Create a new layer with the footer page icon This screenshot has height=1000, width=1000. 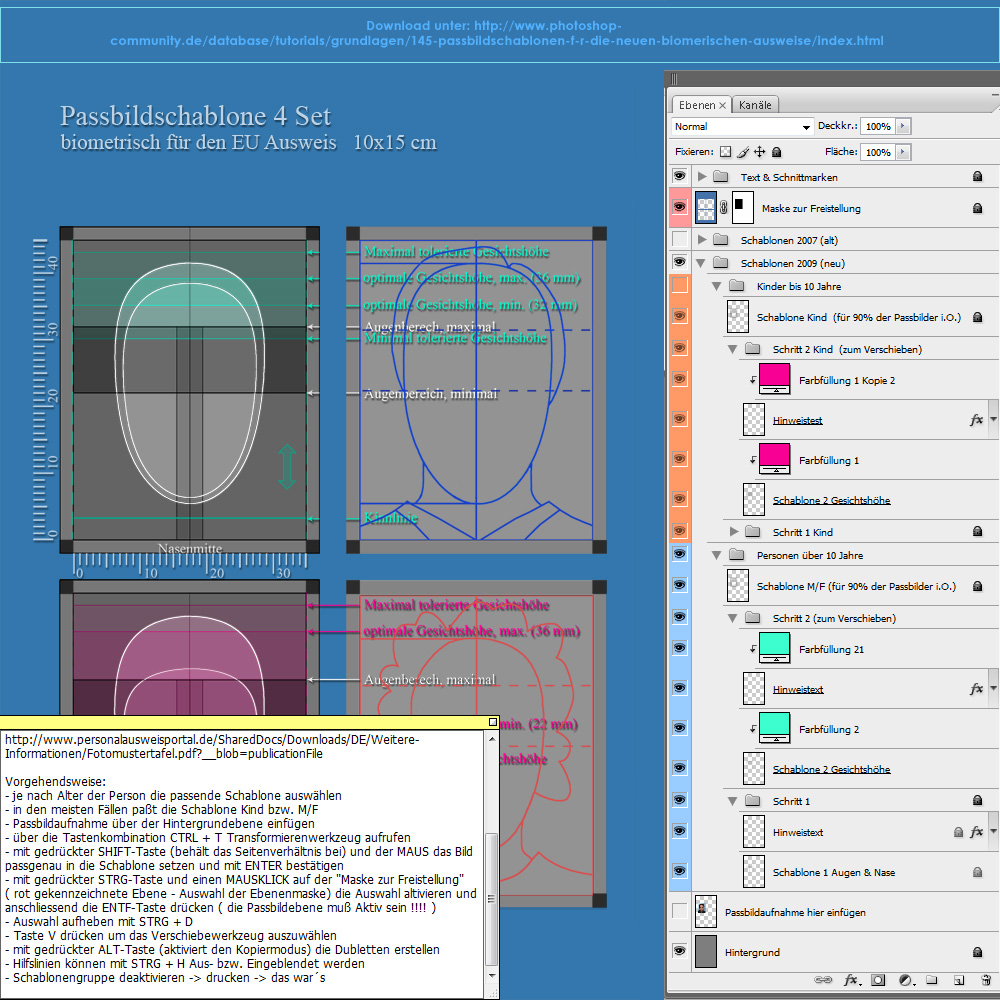pos(959,980)
